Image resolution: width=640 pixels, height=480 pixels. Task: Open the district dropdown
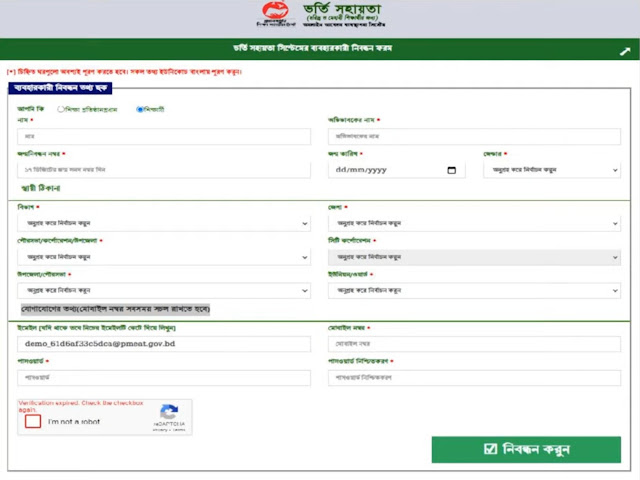click(473, 223)
